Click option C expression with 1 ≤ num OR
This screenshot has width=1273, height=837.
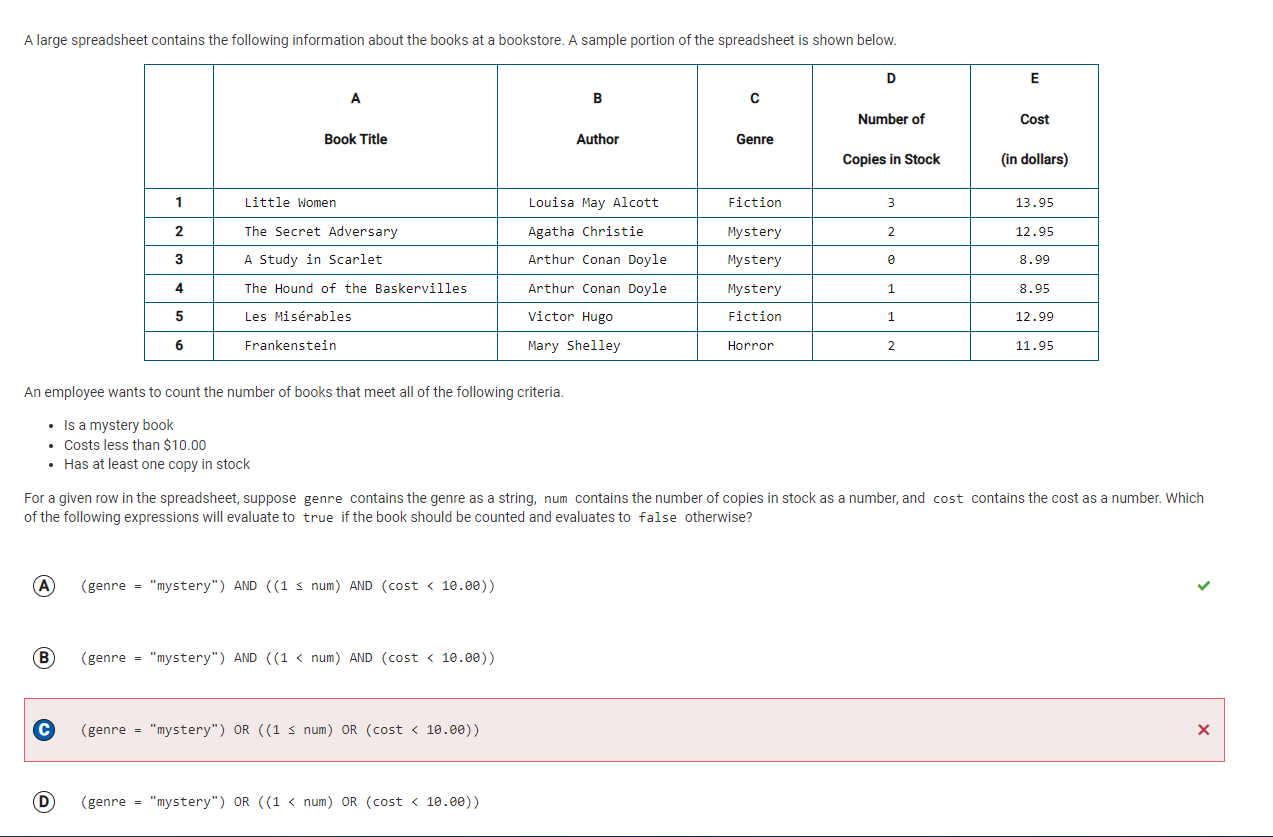(x=279, y=730)
